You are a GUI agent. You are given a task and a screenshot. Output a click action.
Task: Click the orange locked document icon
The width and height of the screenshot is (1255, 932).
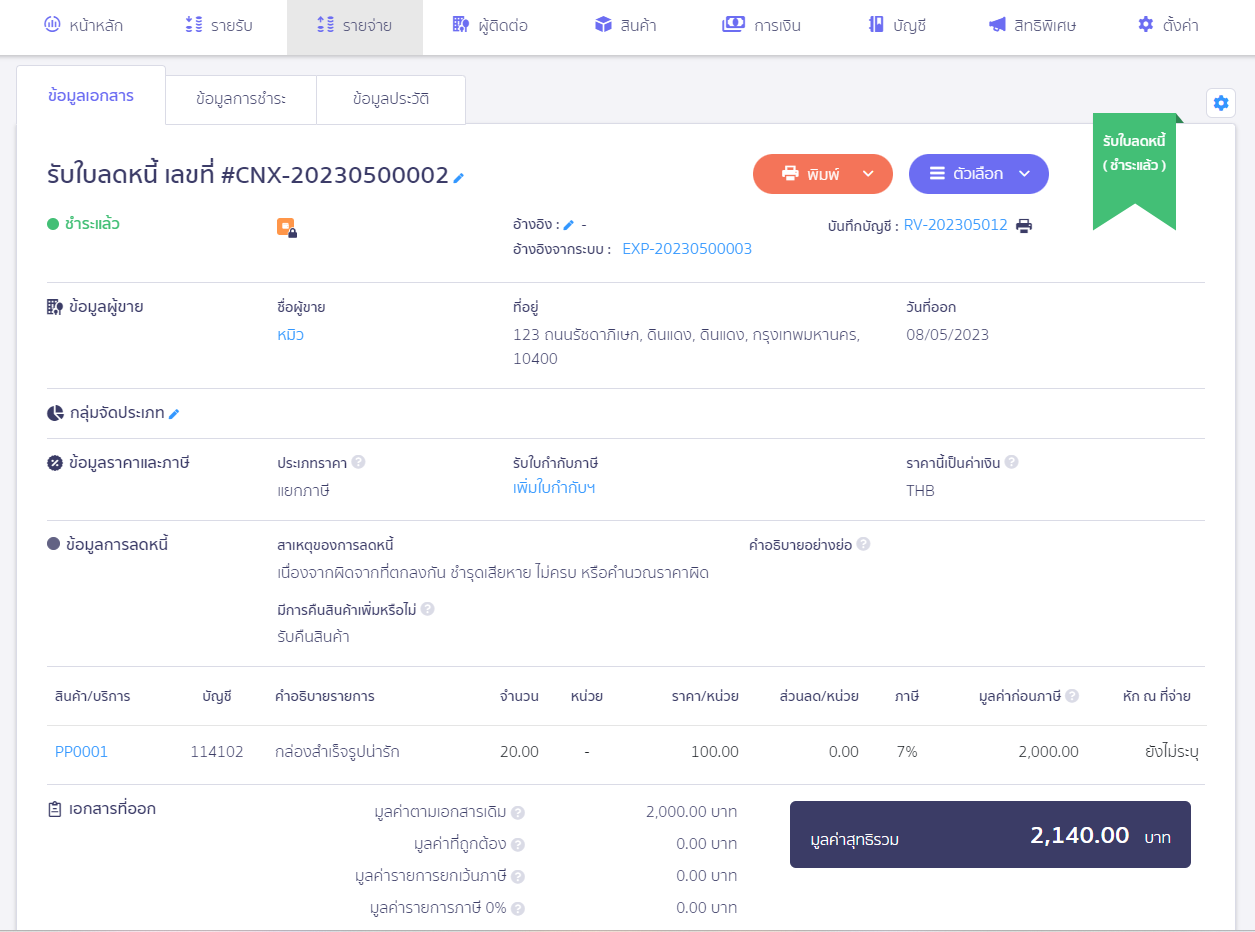click(287, 228)
